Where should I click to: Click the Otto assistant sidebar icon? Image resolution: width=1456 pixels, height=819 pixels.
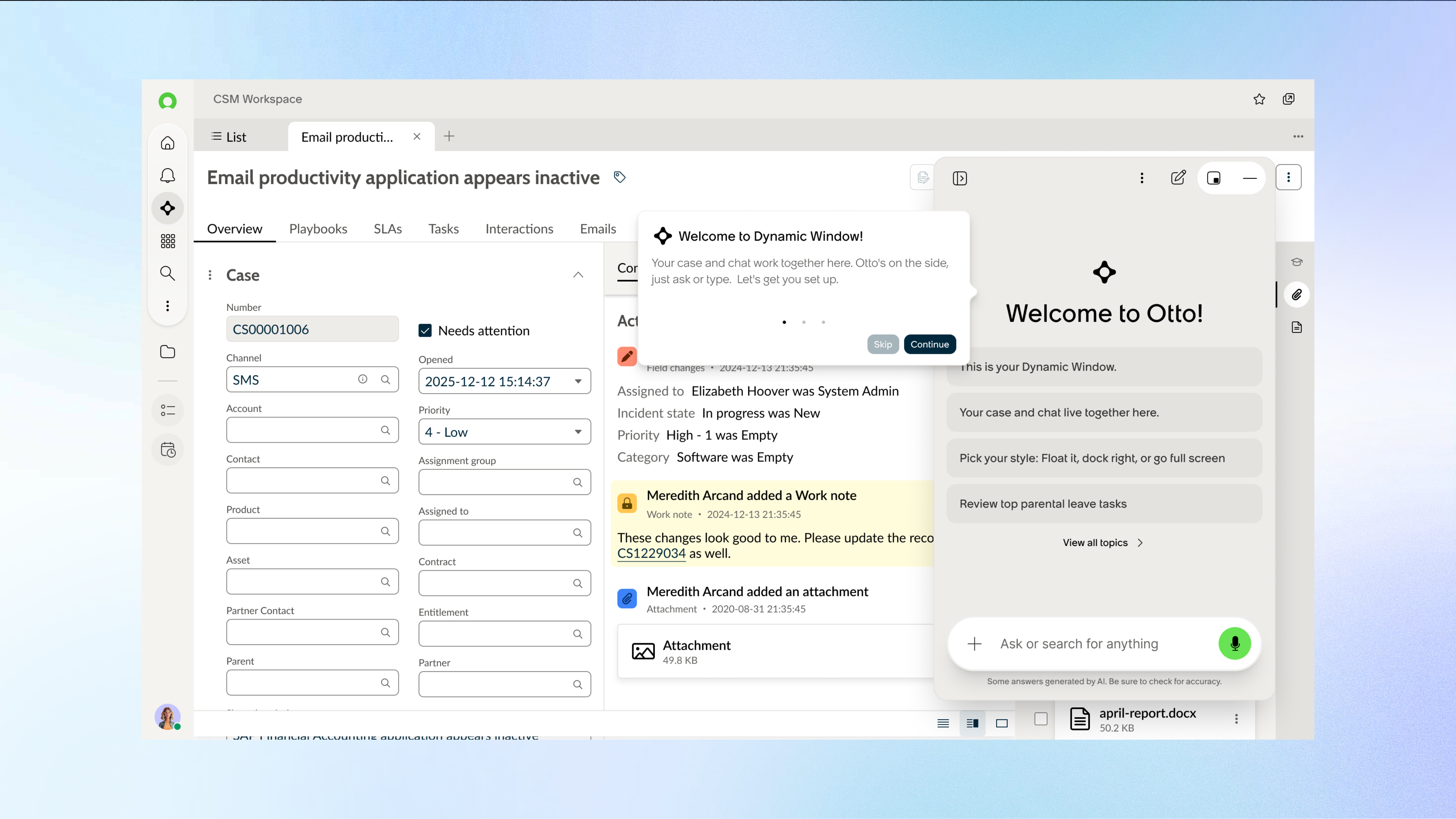[167, 208]
